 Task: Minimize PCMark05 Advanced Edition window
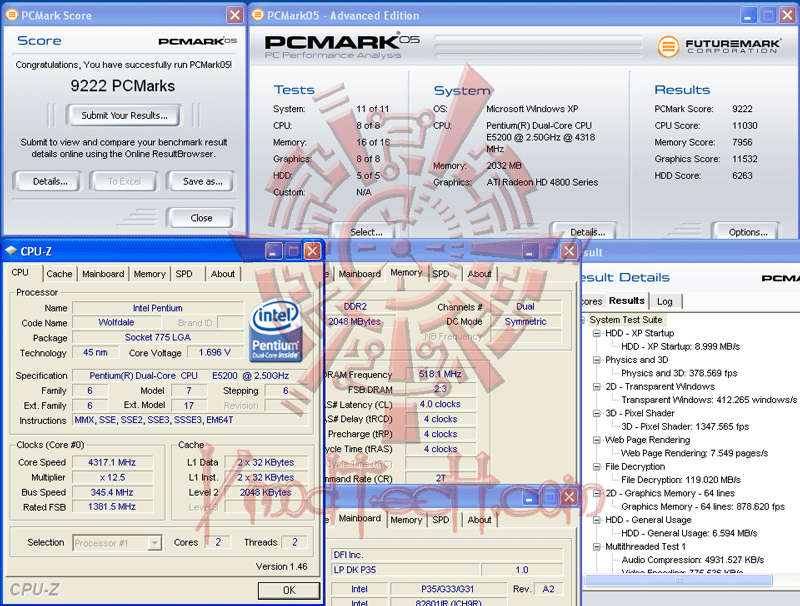tap(748, 15)
